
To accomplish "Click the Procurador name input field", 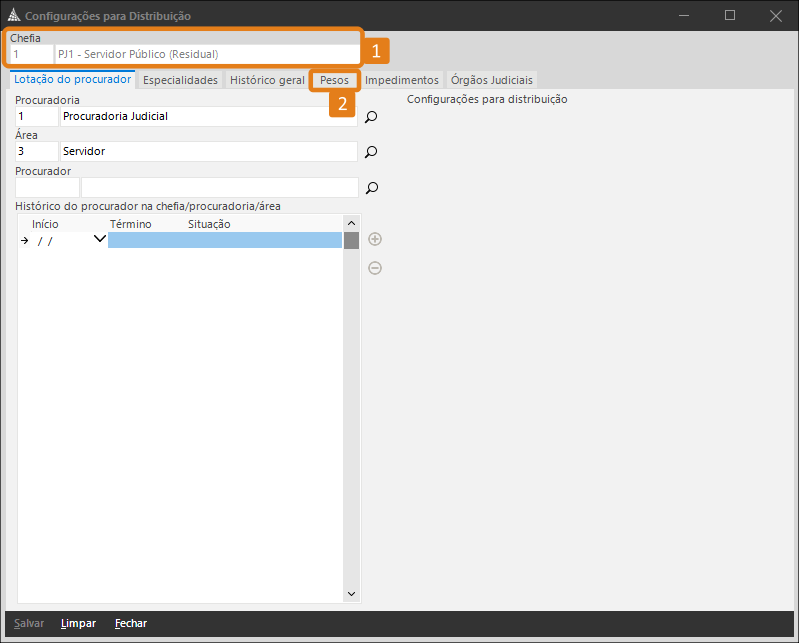I will pyautogui.click(x=218, y=187).
